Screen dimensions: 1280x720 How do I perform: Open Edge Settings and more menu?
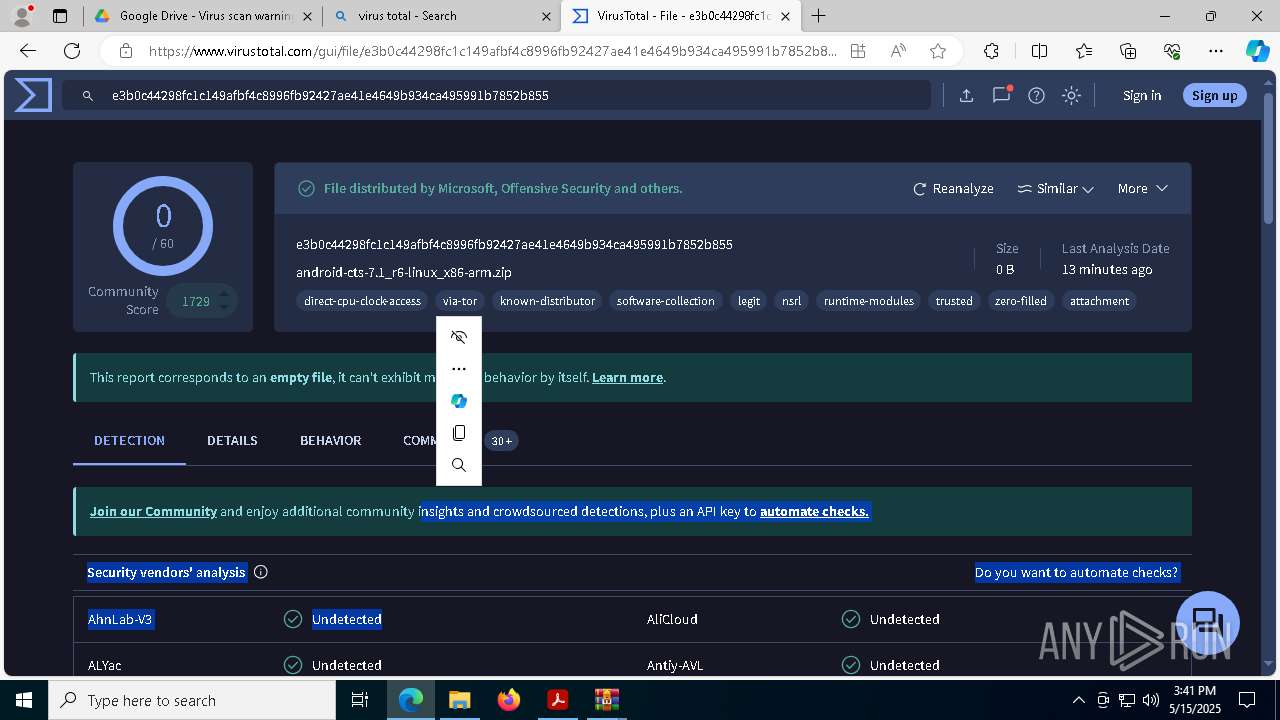click(x=1216, y=51)
